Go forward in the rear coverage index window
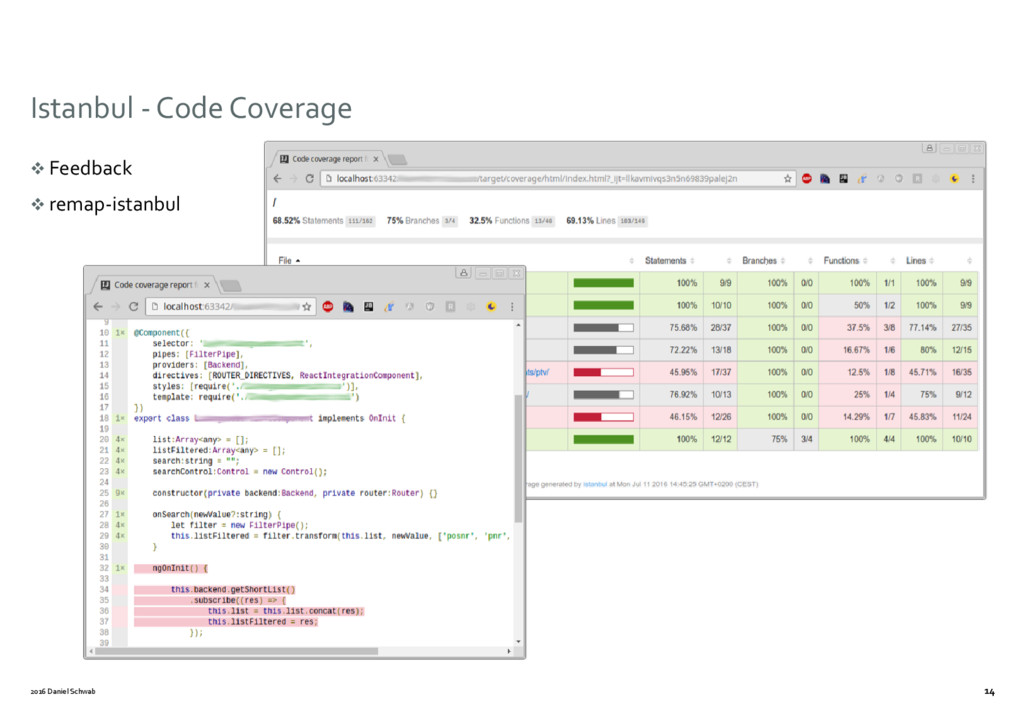The width and height of the screenshot is (1024, 709). (x=293, y=178)
